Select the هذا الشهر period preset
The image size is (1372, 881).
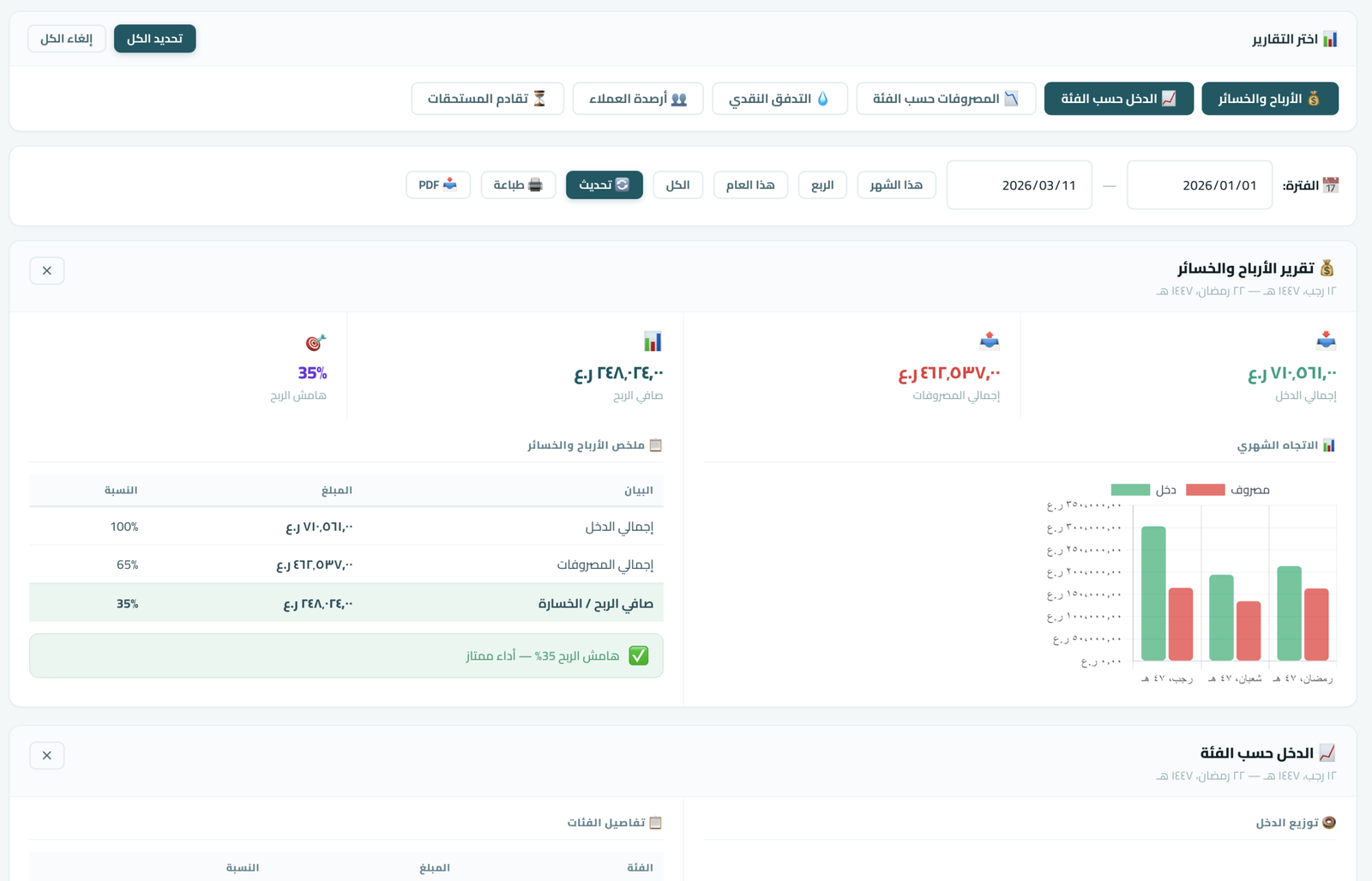click(896, 185)
